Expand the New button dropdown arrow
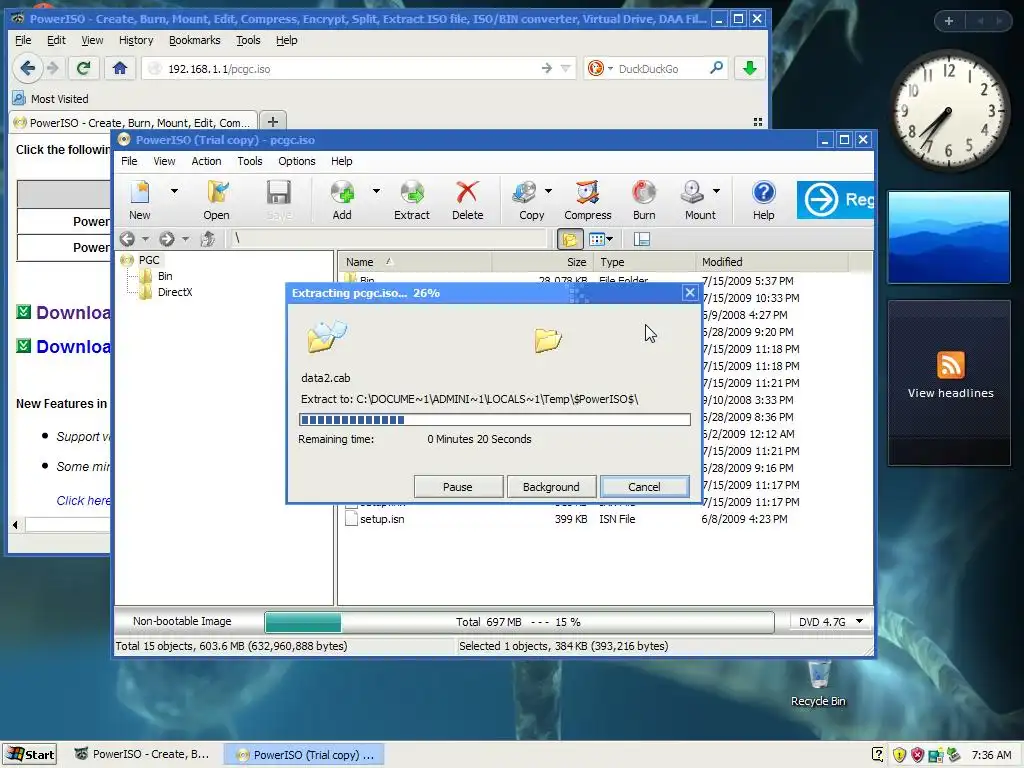The height and width of the screenshot is (768, 1024). (174, 191)
